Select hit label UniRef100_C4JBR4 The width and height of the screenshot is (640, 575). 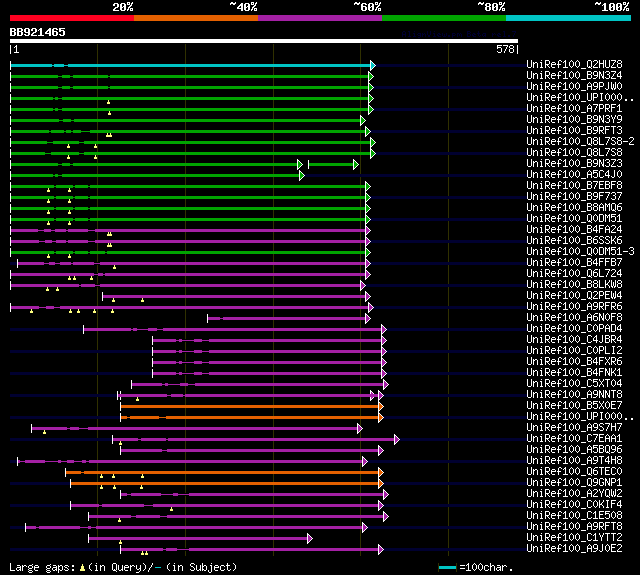574,340
